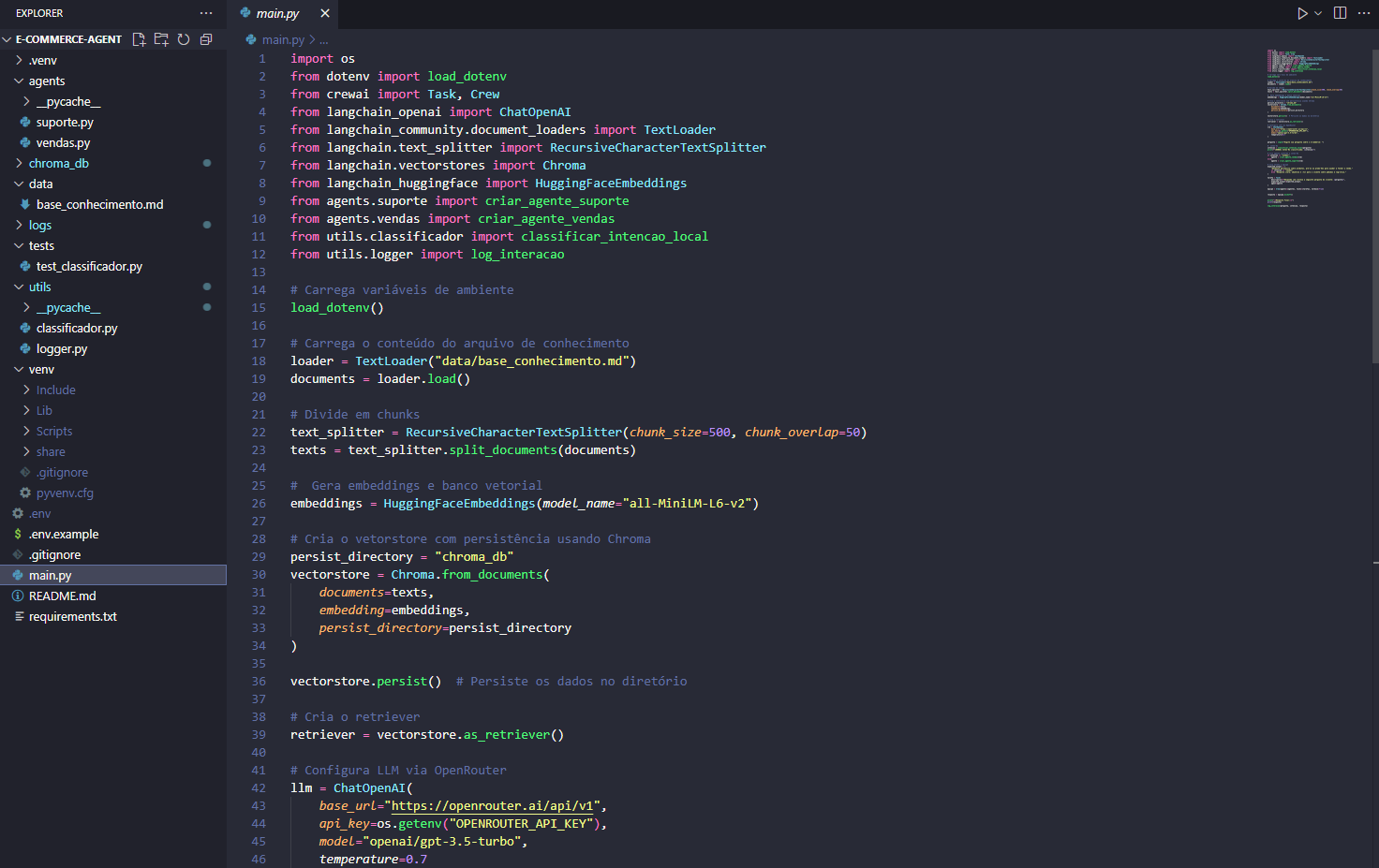Open the openrouter.ai URL link in code
The image size is (1379, 868).
[x=492, y=805]
